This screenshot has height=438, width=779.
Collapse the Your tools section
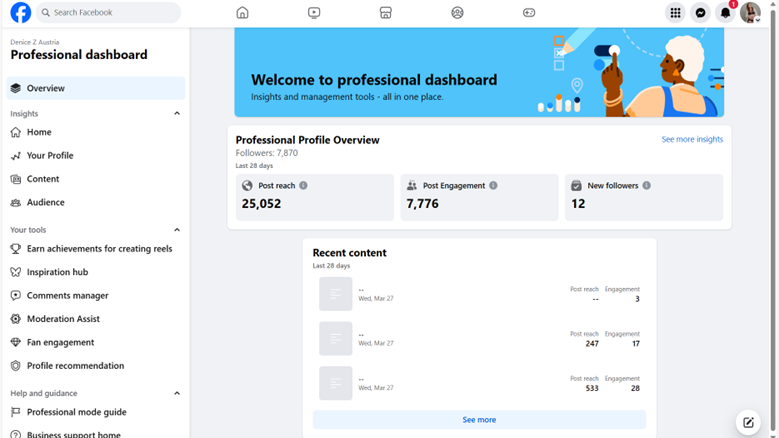pos(177,230)
